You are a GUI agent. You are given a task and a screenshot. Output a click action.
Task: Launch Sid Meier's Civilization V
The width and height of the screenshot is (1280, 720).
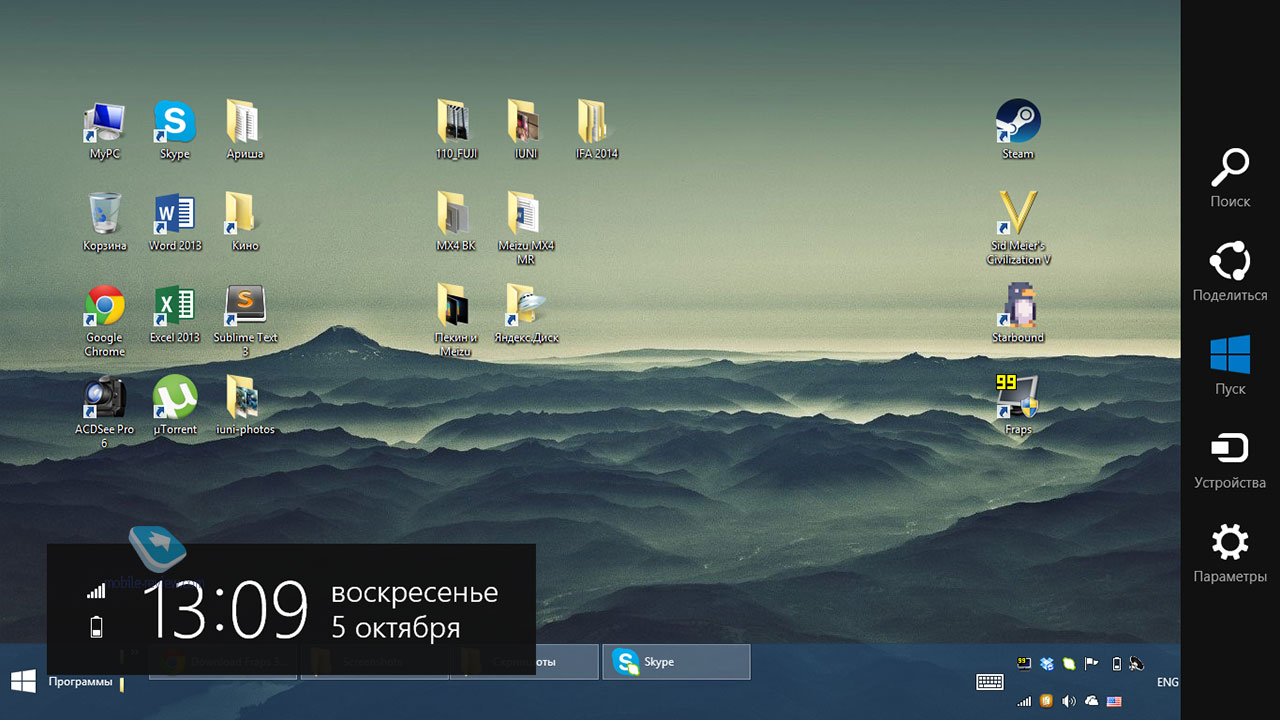coord(1018,228)
